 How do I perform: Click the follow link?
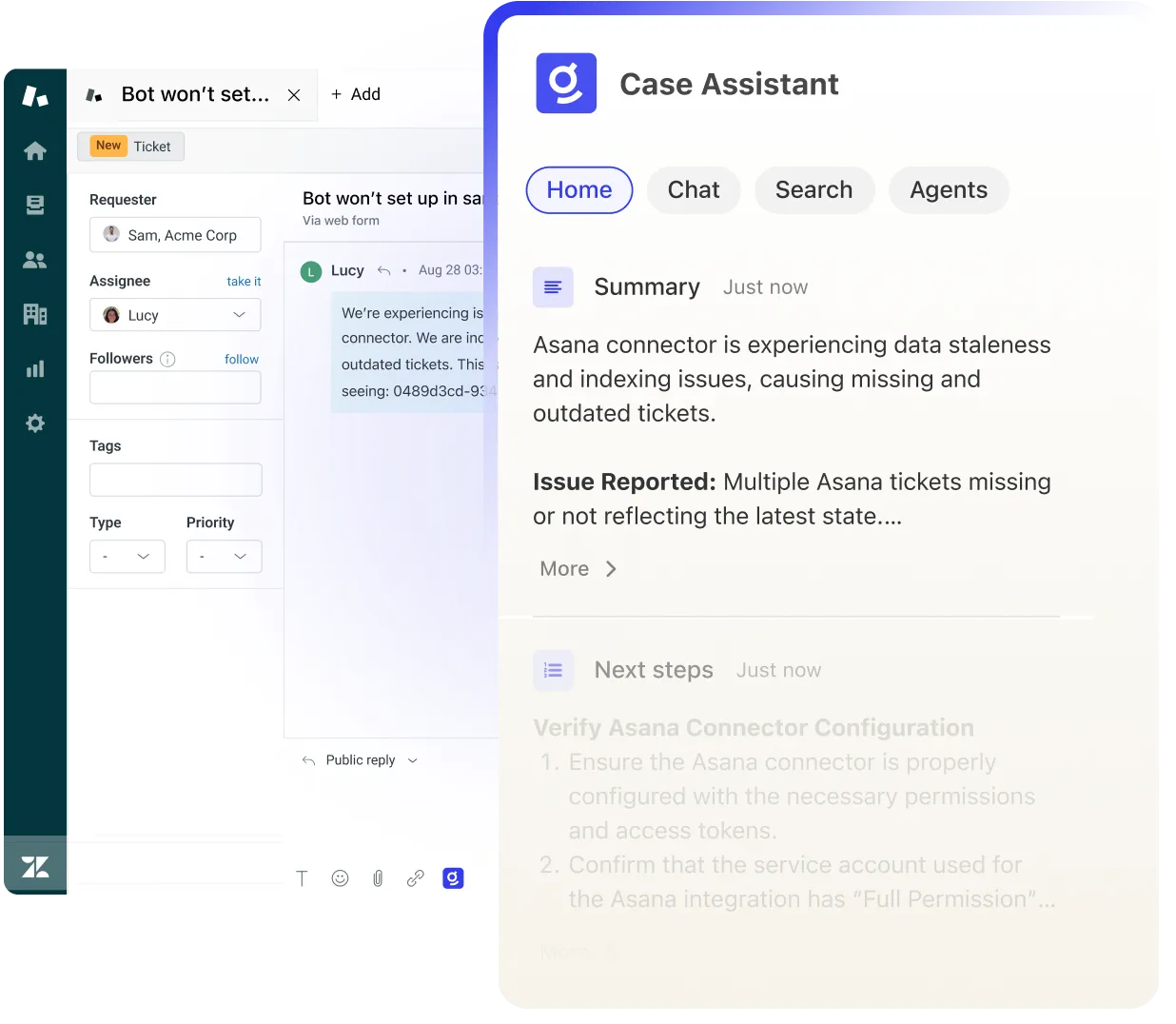click(242, 359)
